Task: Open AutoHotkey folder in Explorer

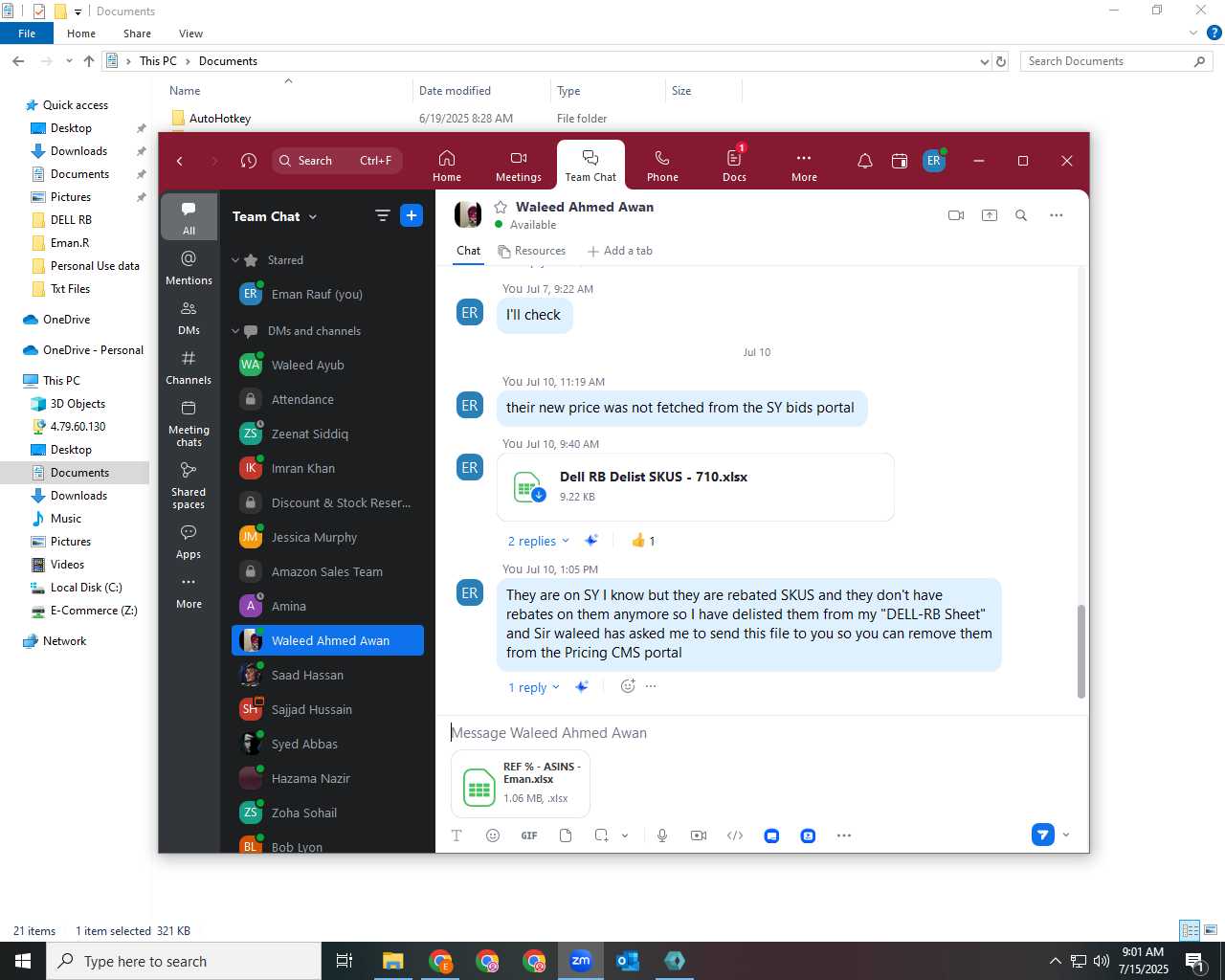Action: pyautogui.click(x=220, y=119)
